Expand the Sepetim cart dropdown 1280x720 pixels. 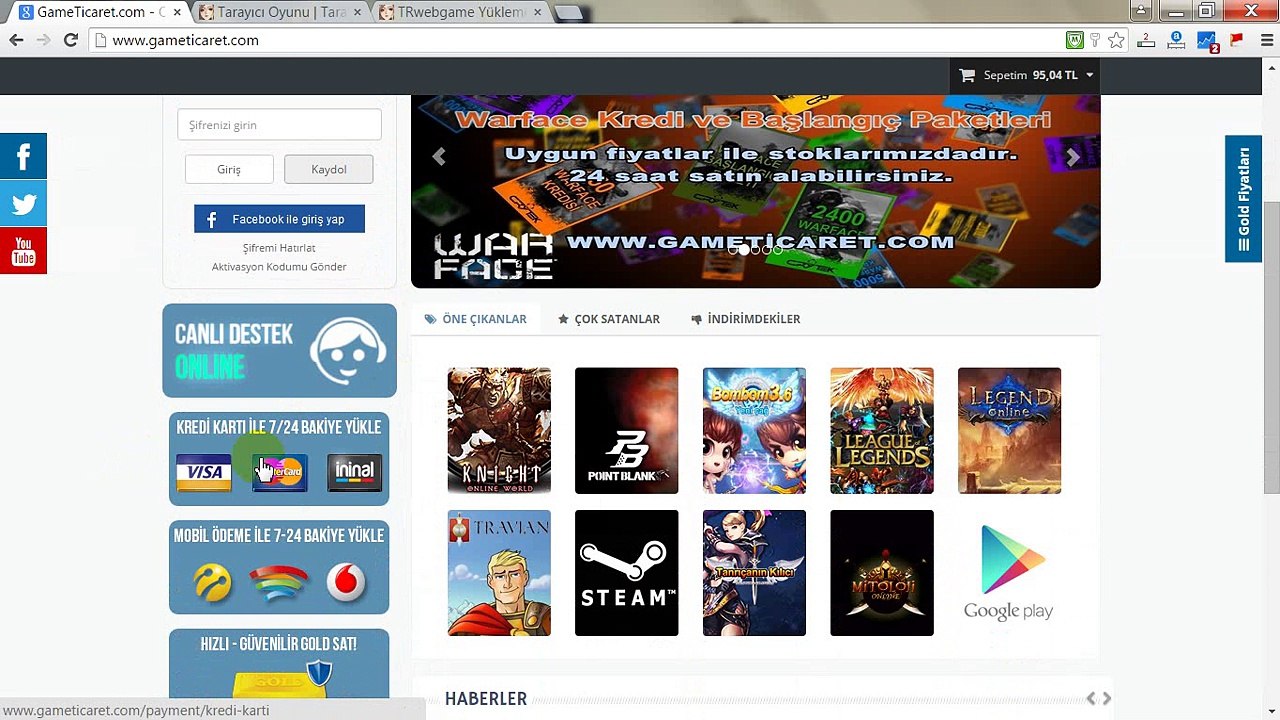coord(1026,75)
